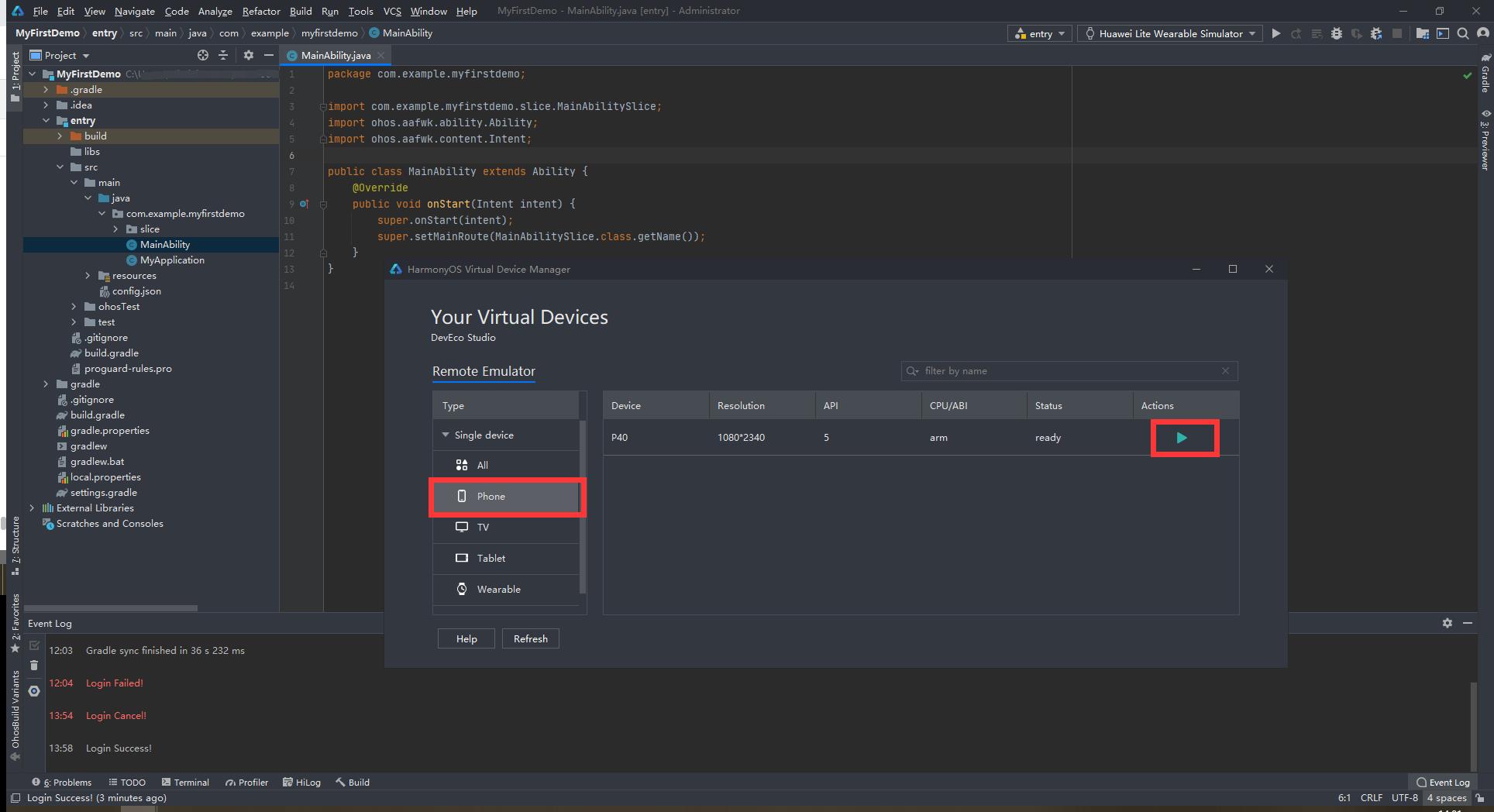
Task: Collapse the Single device type group
Action: pos(446,435)
